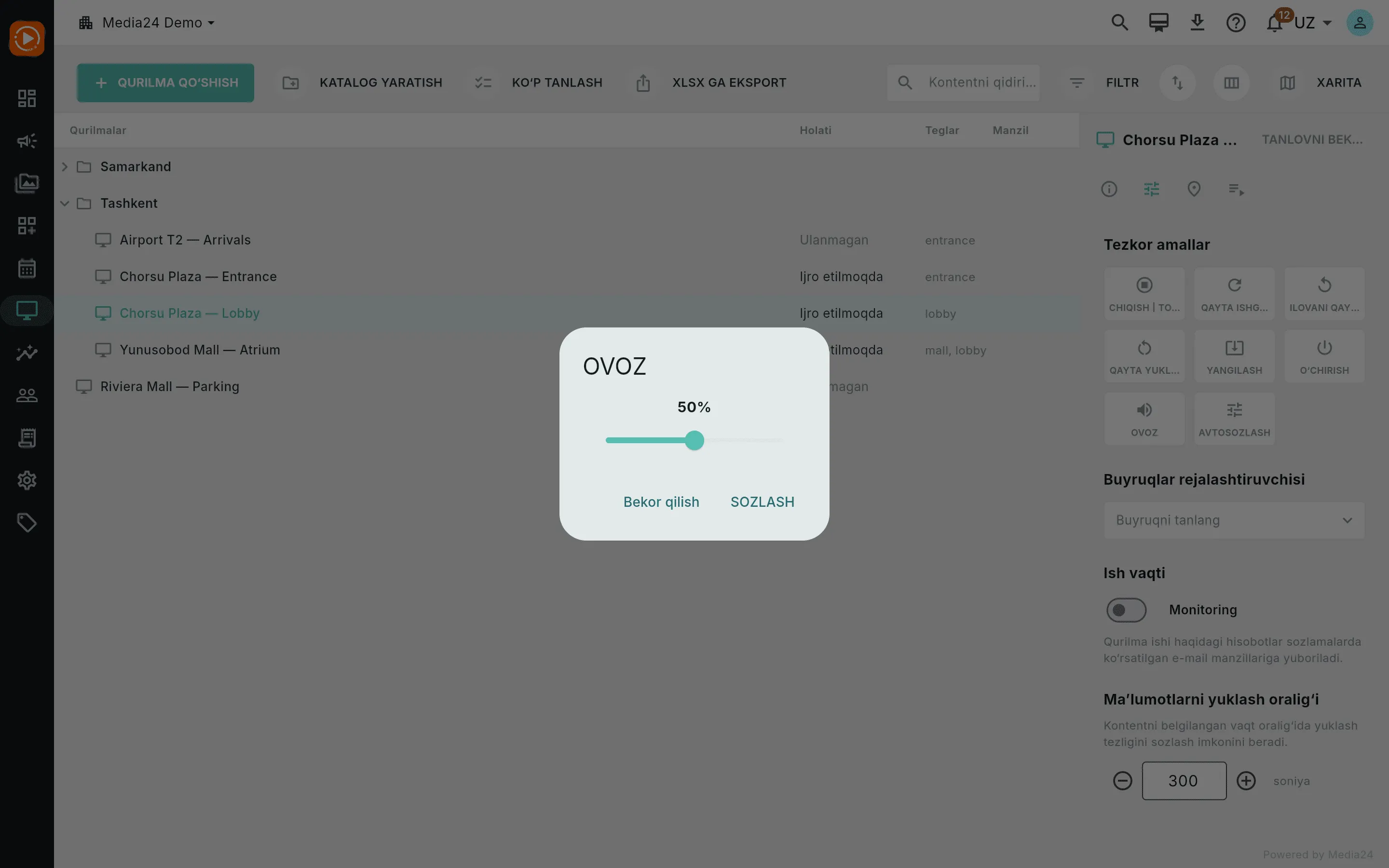Open the calendar schedule sidebar icon
This screenshot has height=868, width=1389.
pos(27,268)
